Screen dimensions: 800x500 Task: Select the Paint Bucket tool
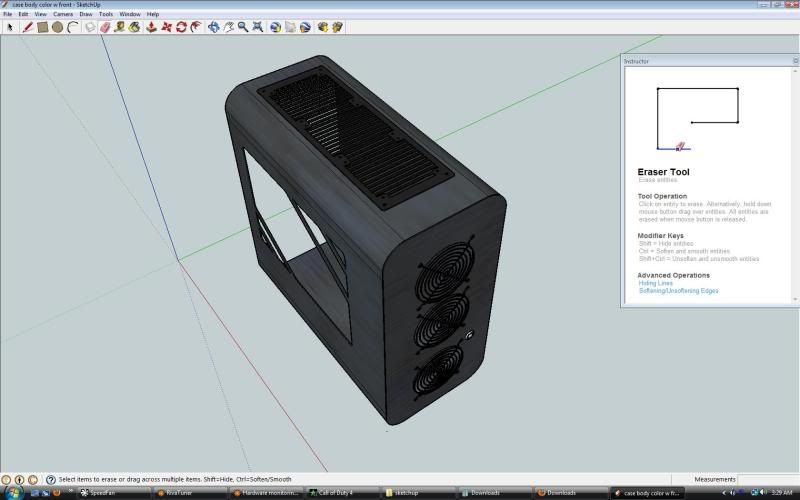pos(134,27)
